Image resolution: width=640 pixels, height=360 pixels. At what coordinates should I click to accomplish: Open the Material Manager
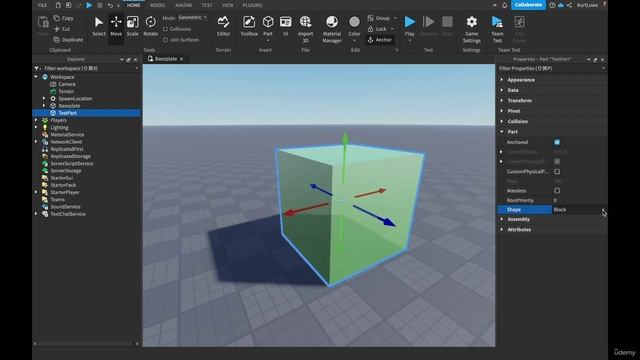coord(332,29)
